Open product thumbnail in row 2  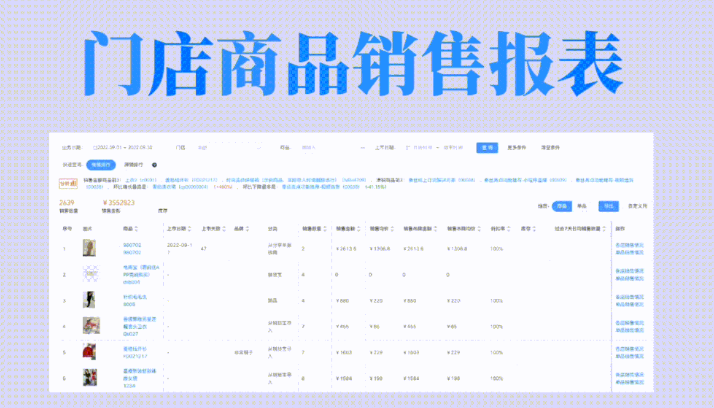pyautogui.click(x=91, y=274)
